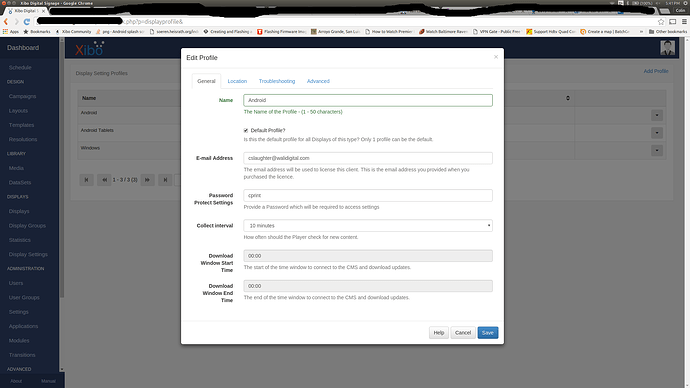This screenshot has width=690, height=388.
Task: Go to next table page
Action: 147,179
